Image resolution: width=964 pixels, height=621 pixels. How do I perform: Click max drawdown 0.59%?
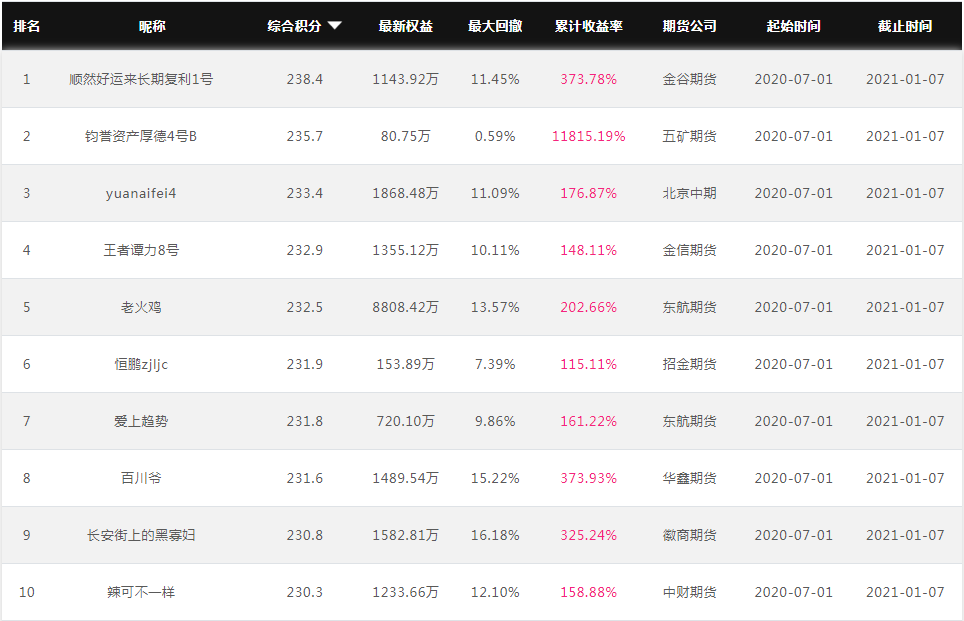click(495, 136)
